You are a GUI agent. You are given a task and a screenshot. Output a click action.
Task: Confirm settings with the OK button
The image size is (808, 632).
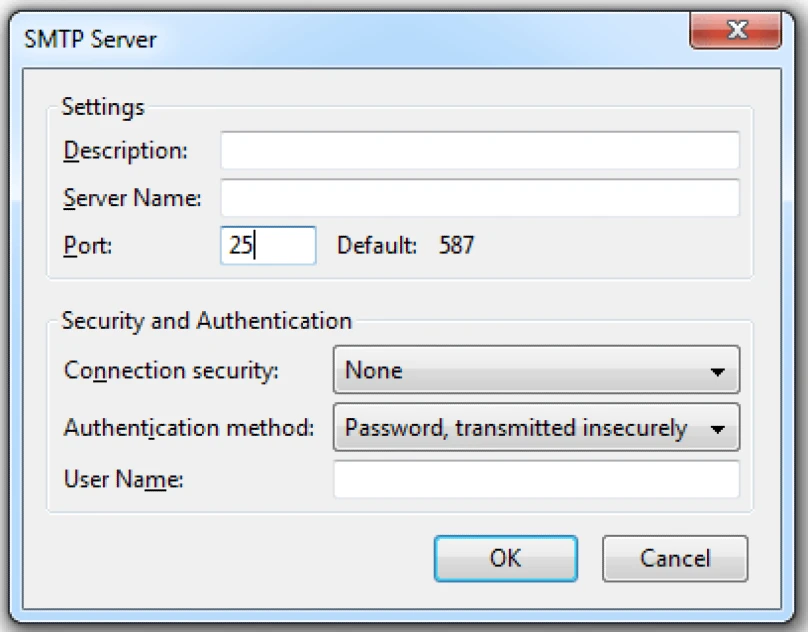[505, 558]
